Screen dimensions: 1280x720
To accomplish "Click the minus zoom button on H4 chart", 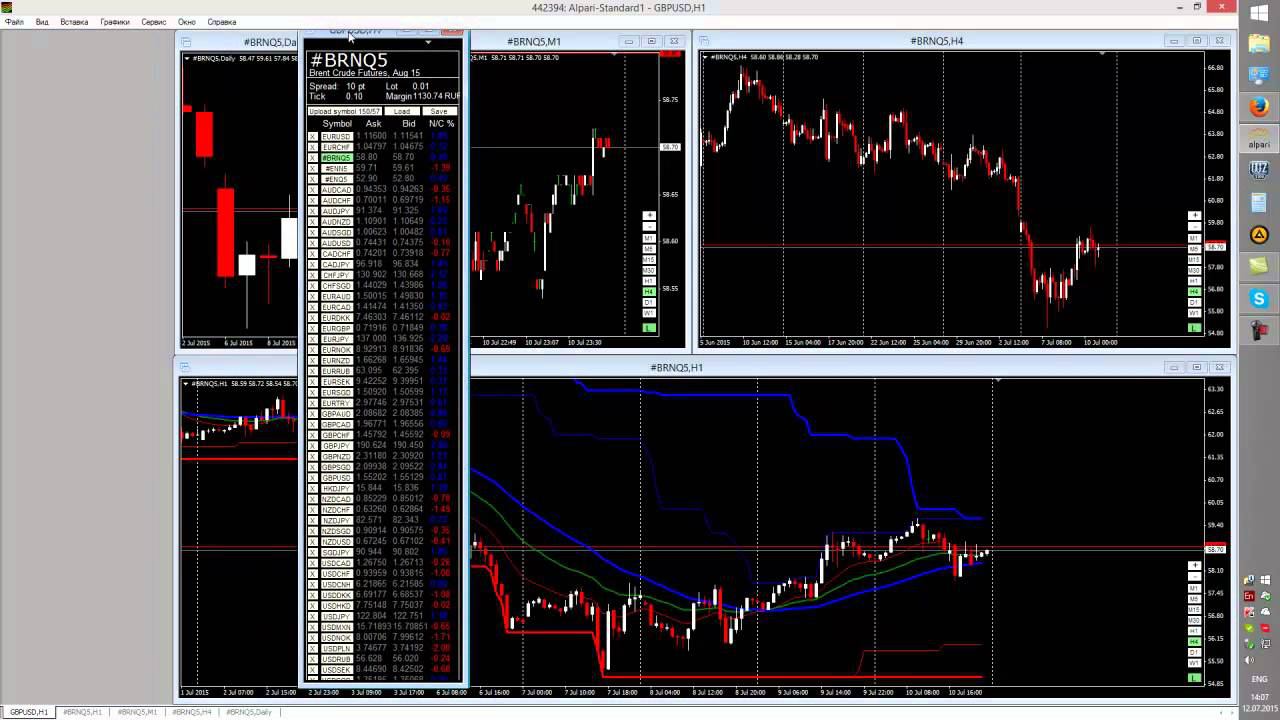I will tap(1194, 226).
